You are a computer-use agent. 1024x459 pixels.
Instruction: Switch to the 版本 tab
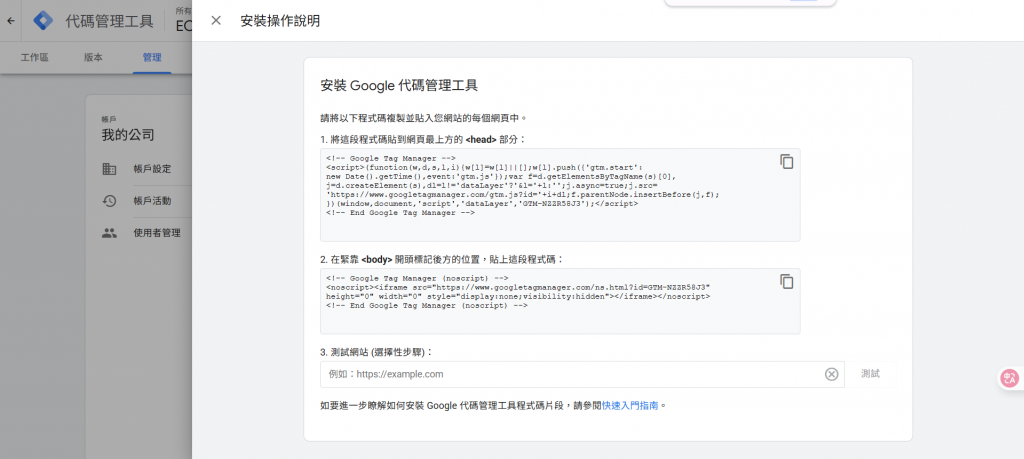[x=93, y=57]
